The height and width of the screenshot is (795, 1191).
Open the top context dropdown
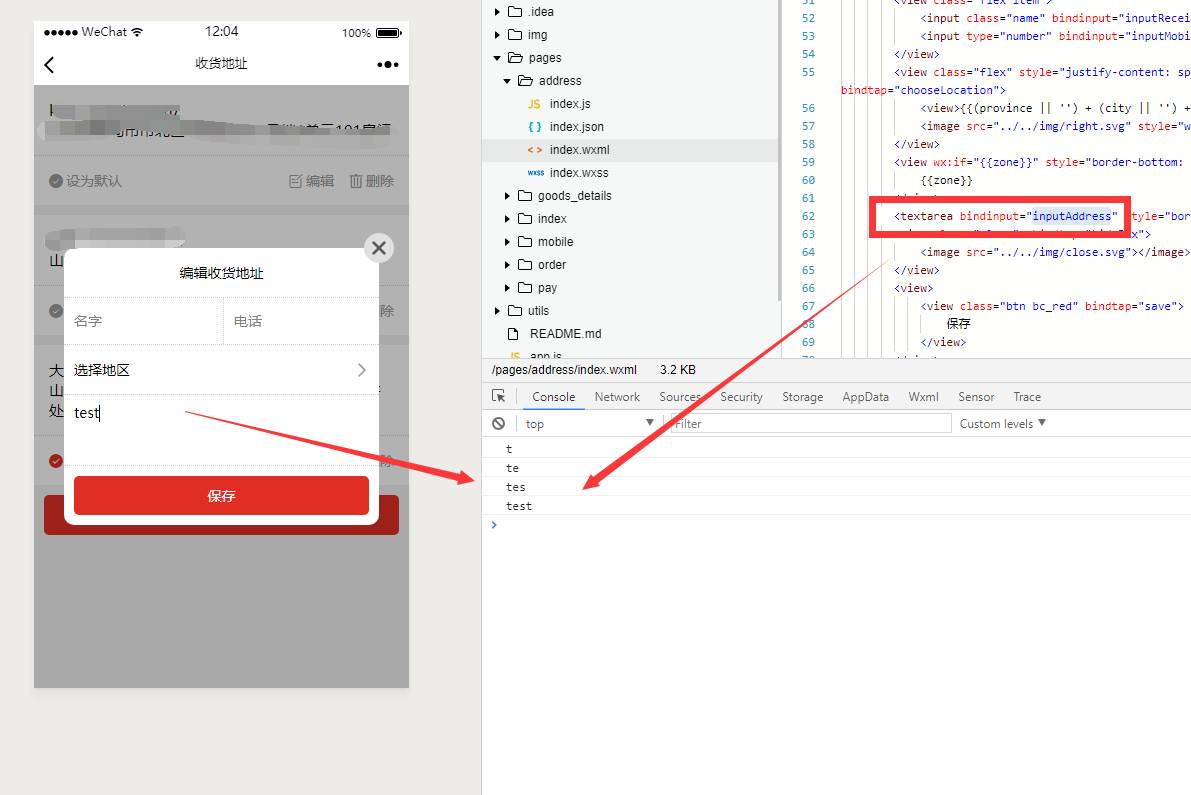(x=589, y=424)
